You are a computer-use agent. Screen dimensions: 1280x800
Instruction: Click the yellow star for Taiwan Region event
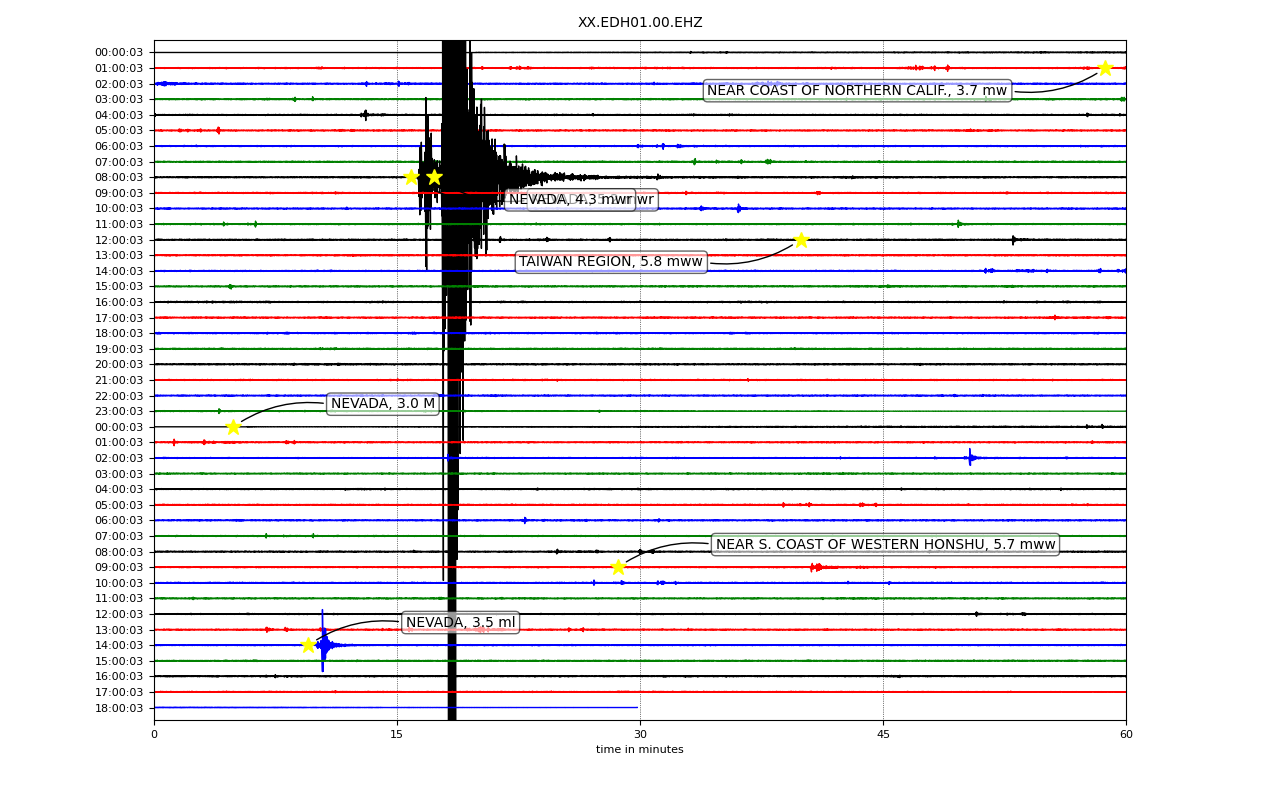click(x=801, y=240)
